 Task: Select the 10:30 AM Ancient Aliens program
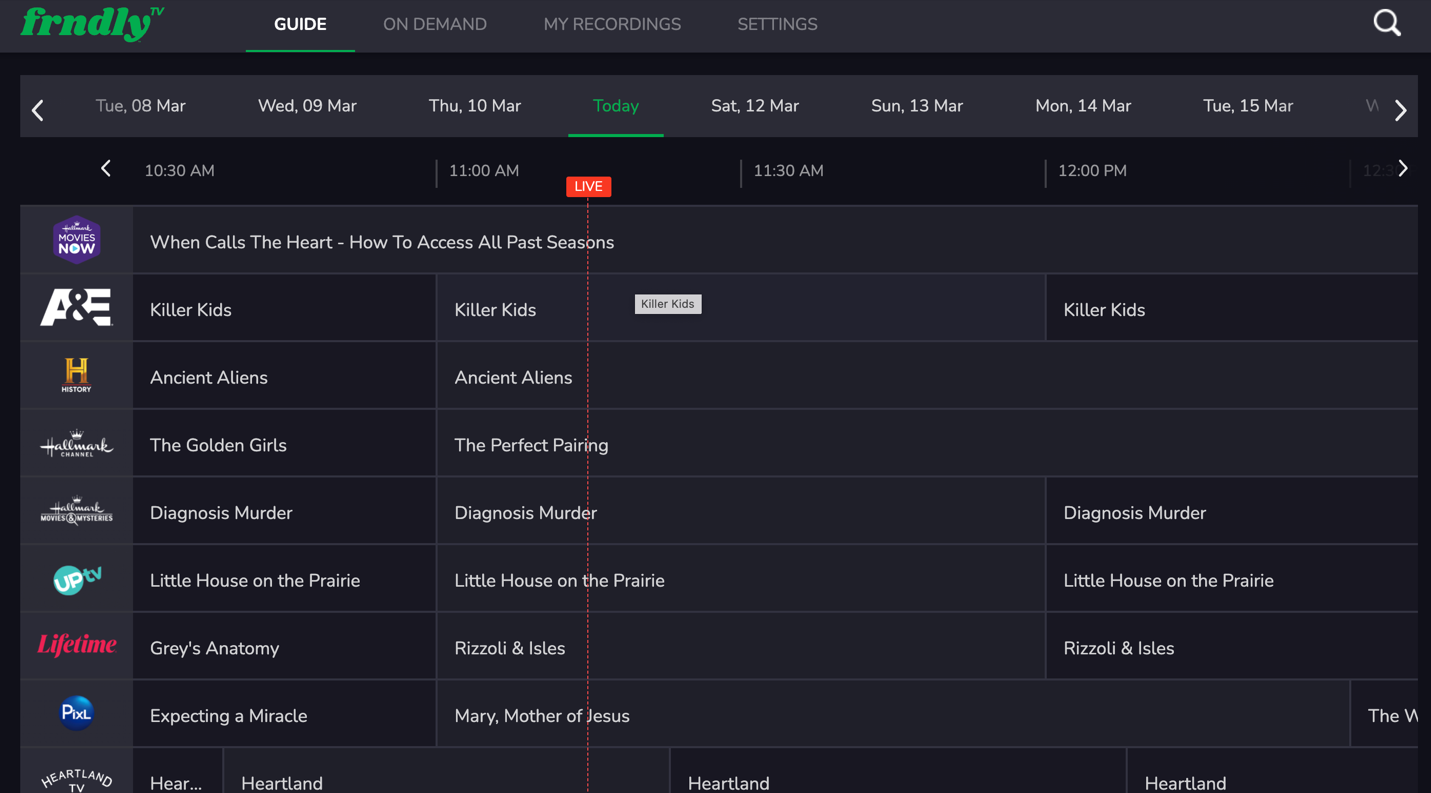(x=284, y=377)
